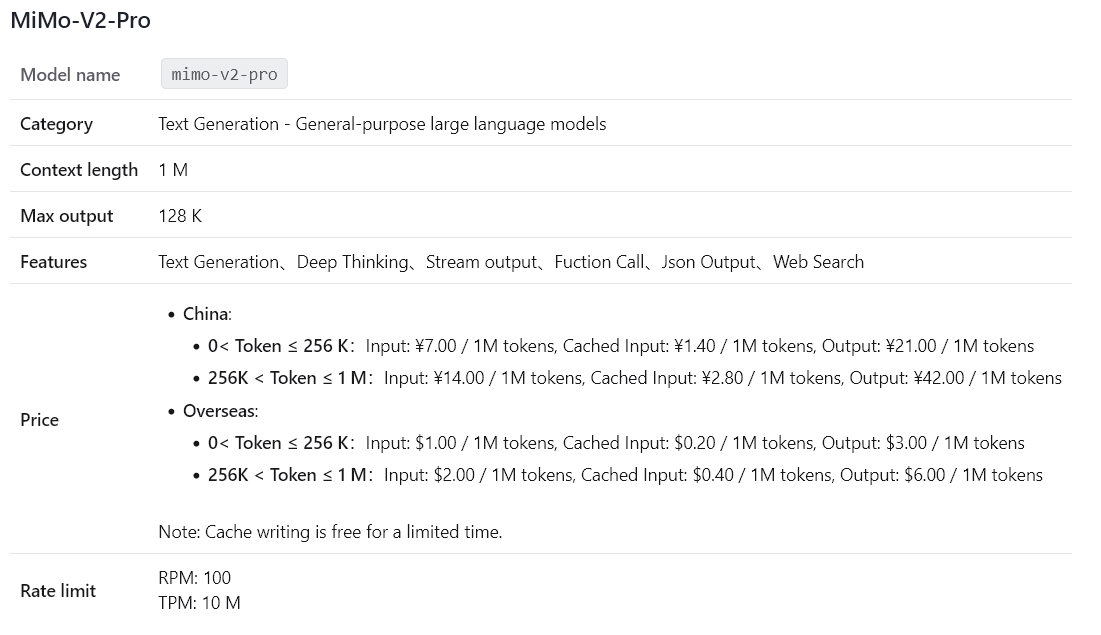This screenshot has width=1101, height=635.
Task: Click the MiMo-V2-Pro heading
Action: click(x=80, y=20)
